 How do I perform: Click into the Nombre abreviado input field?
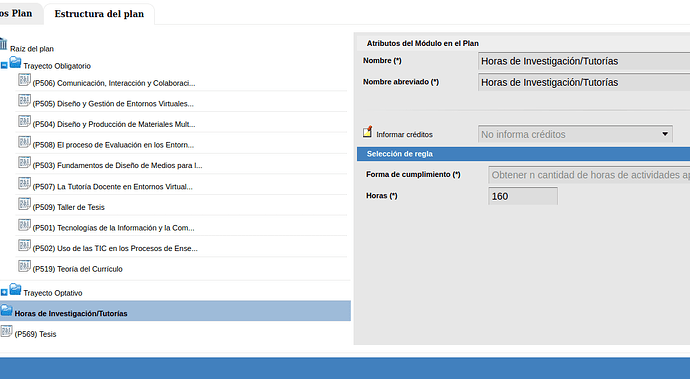coord(584,82)
